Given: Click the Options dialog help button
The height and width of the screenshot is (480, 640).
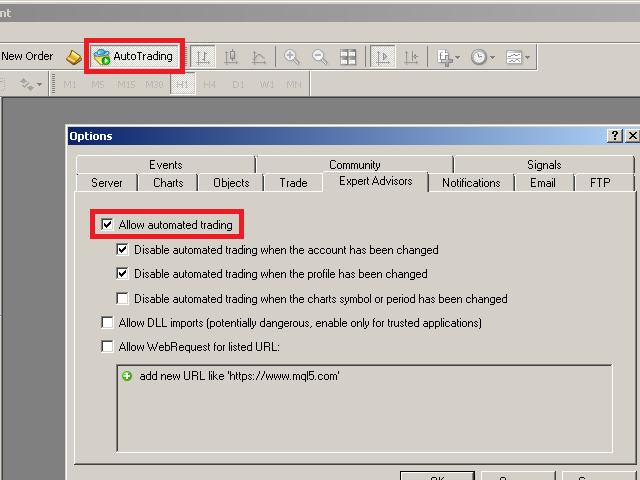Looking at the screenshot, I should click(x=615, y=136).
